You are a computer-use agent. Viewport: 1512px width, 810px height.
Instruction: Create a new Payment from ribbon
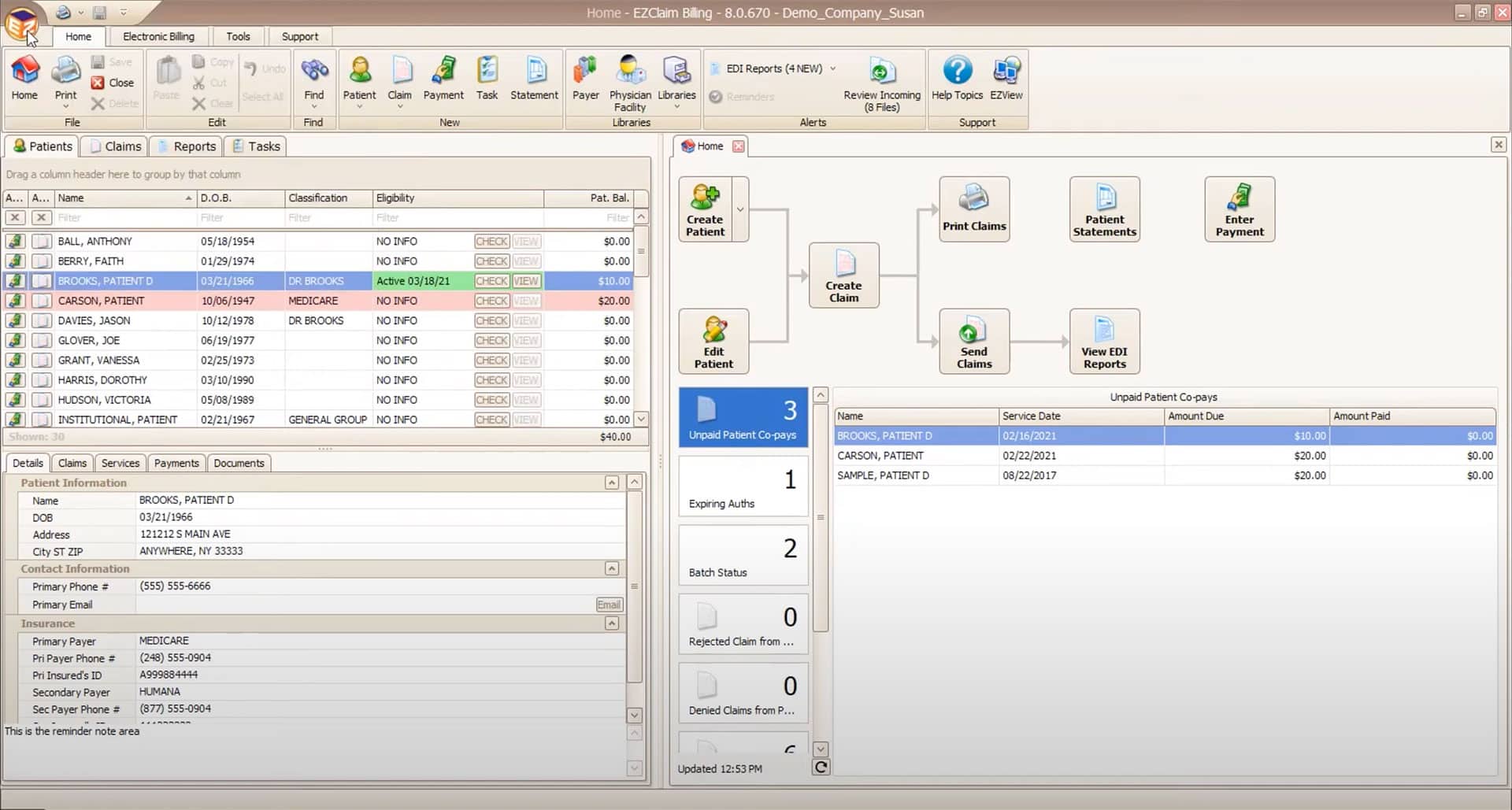point(443,78)
